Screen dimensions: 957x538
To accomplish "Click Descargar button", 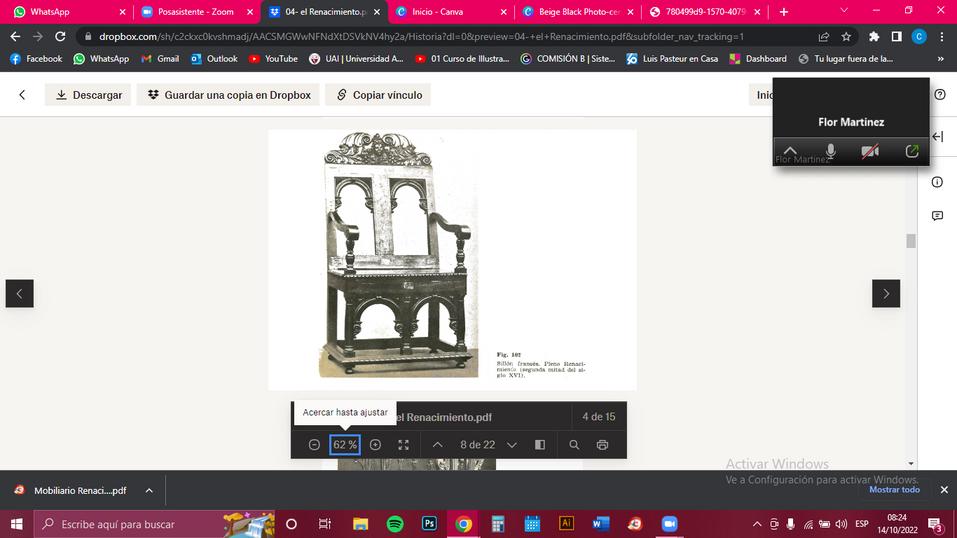I will (88, 95).
